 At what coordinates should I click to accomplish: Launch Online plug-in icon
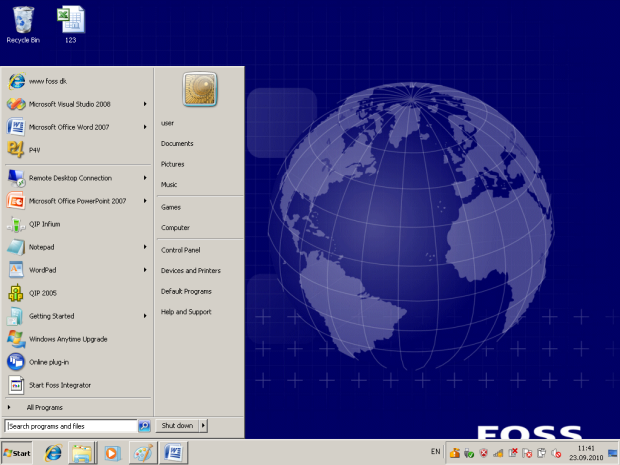click(x=16, y=362)
